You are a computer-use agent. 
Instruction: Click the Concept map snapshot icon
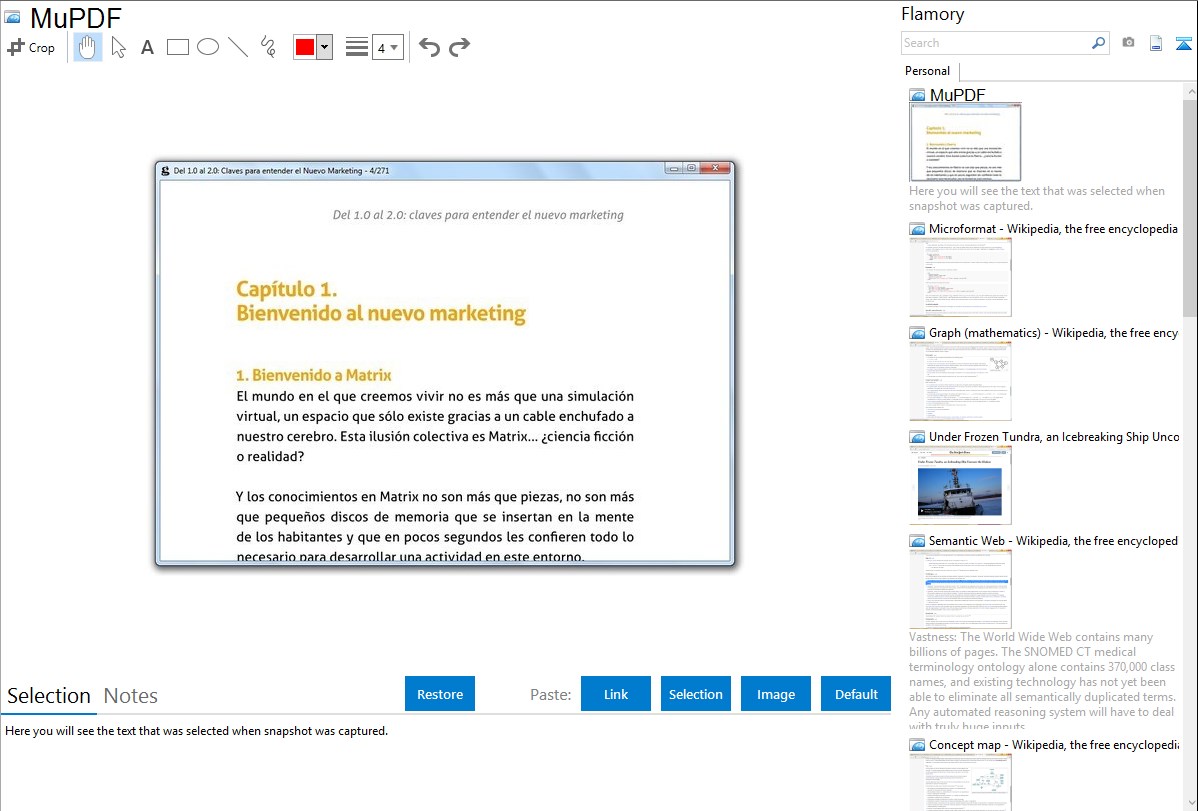pos(917,745)
